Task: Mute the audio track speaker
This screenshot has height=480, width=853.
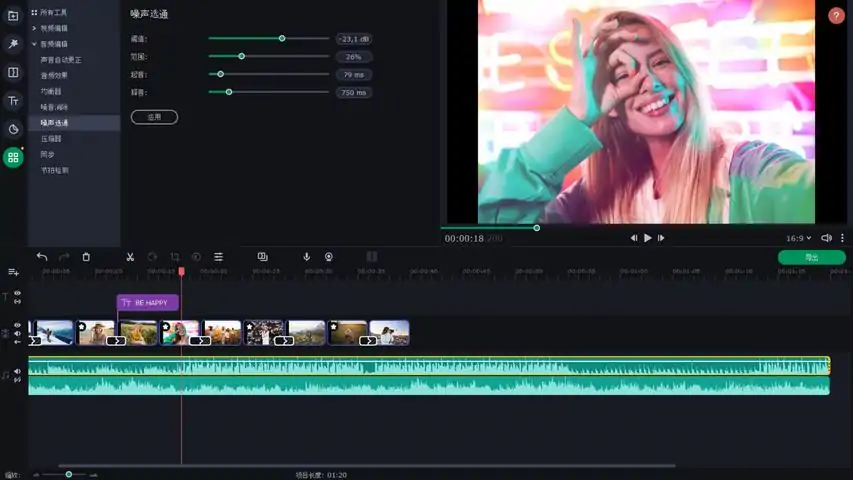Action: pyautogui.click(x=17, y=371)
